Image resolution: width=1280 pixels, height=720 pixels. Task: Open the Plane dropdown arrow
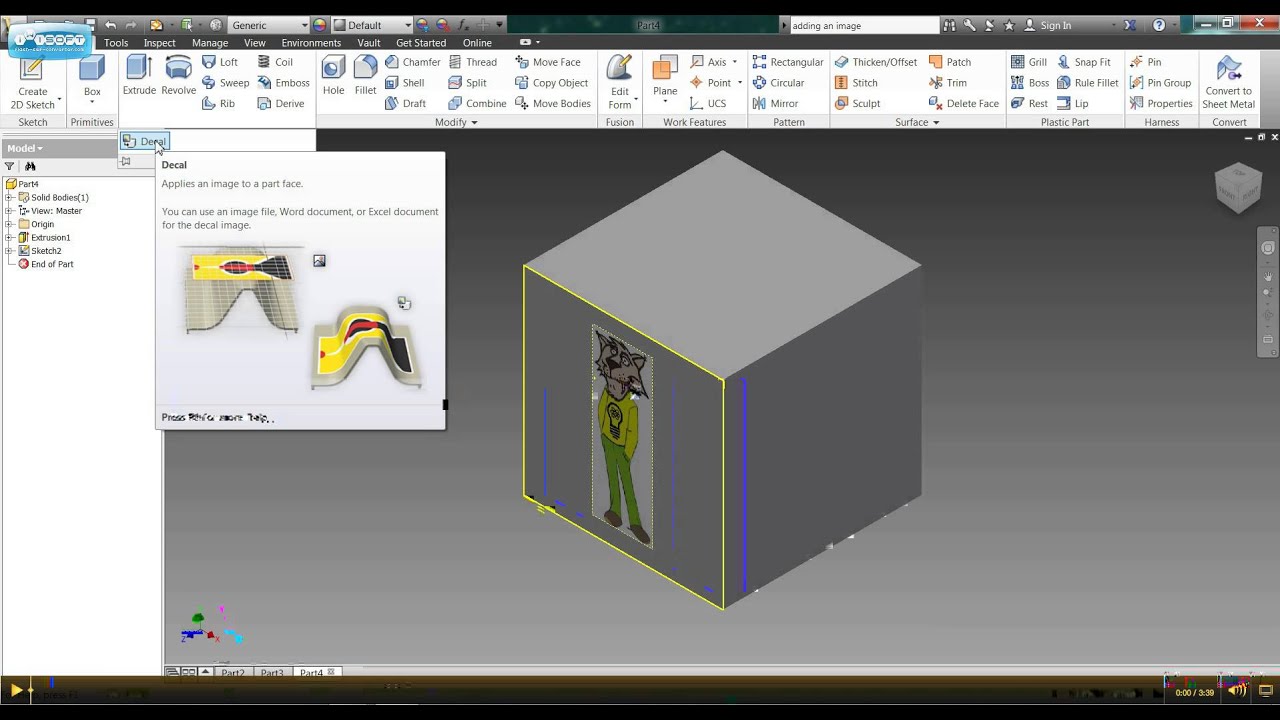click(x=665, y=102)
